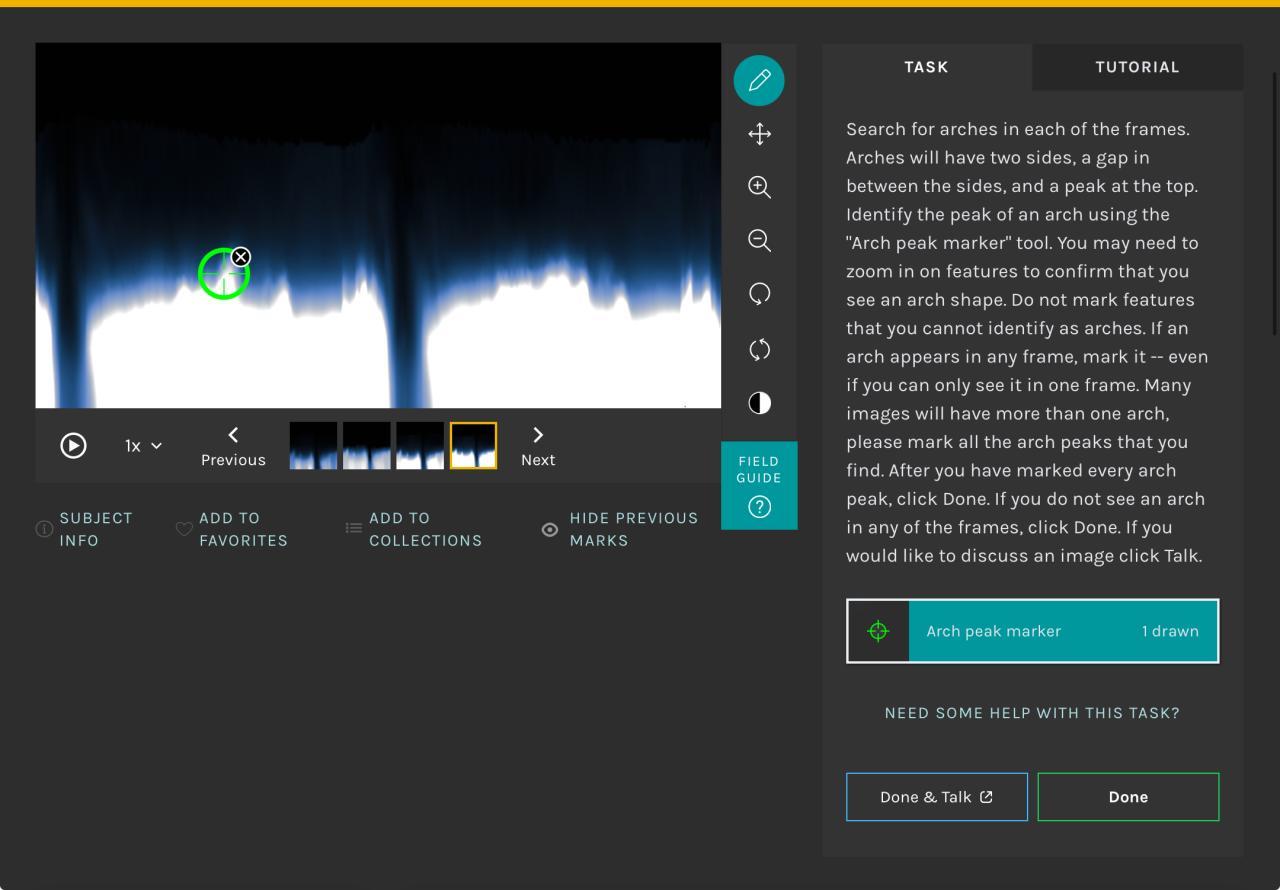Zoom in on the subject image
The image size is (1280, 890).
tap(759, 187)
